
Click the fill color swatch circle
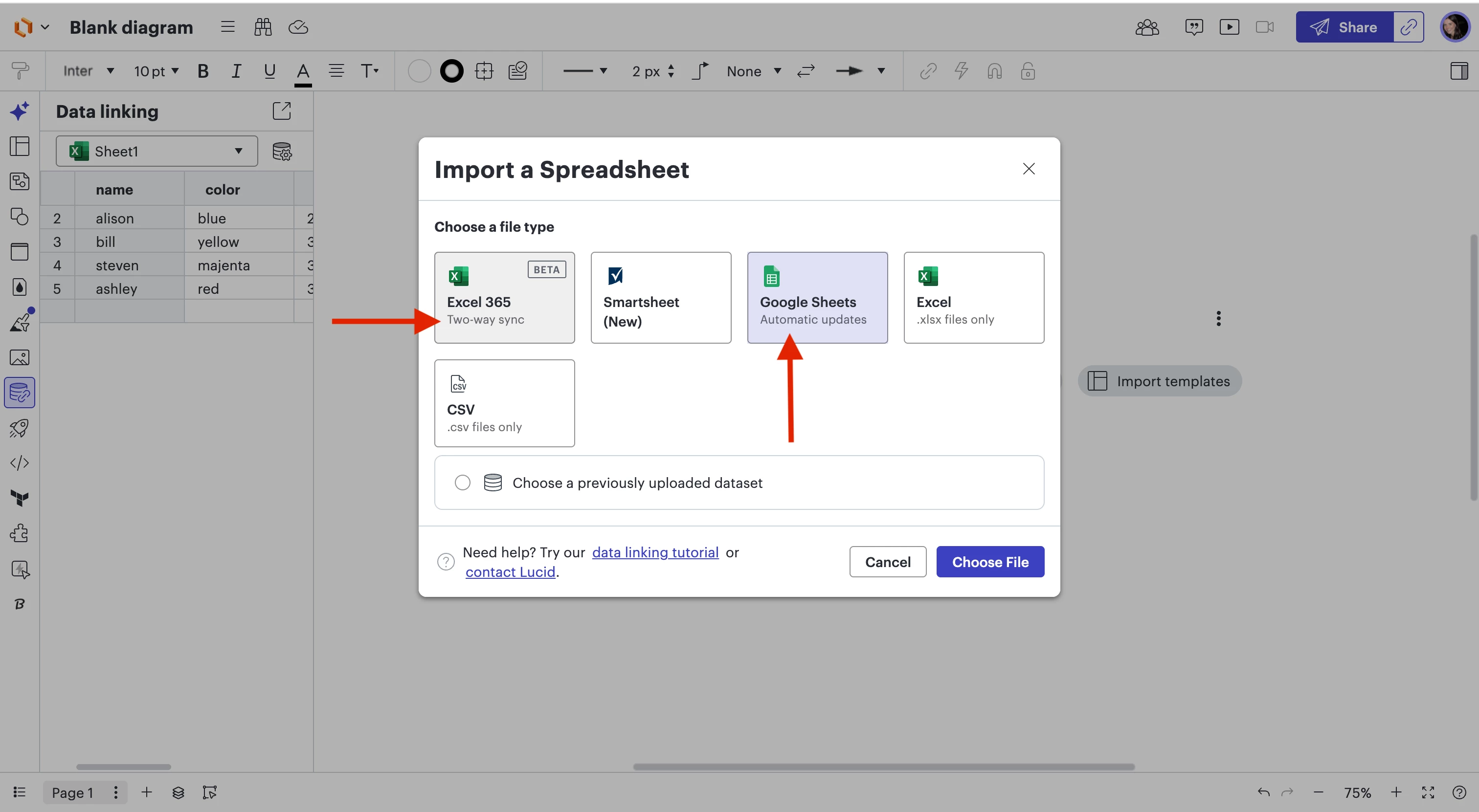[x=419, y=71]
